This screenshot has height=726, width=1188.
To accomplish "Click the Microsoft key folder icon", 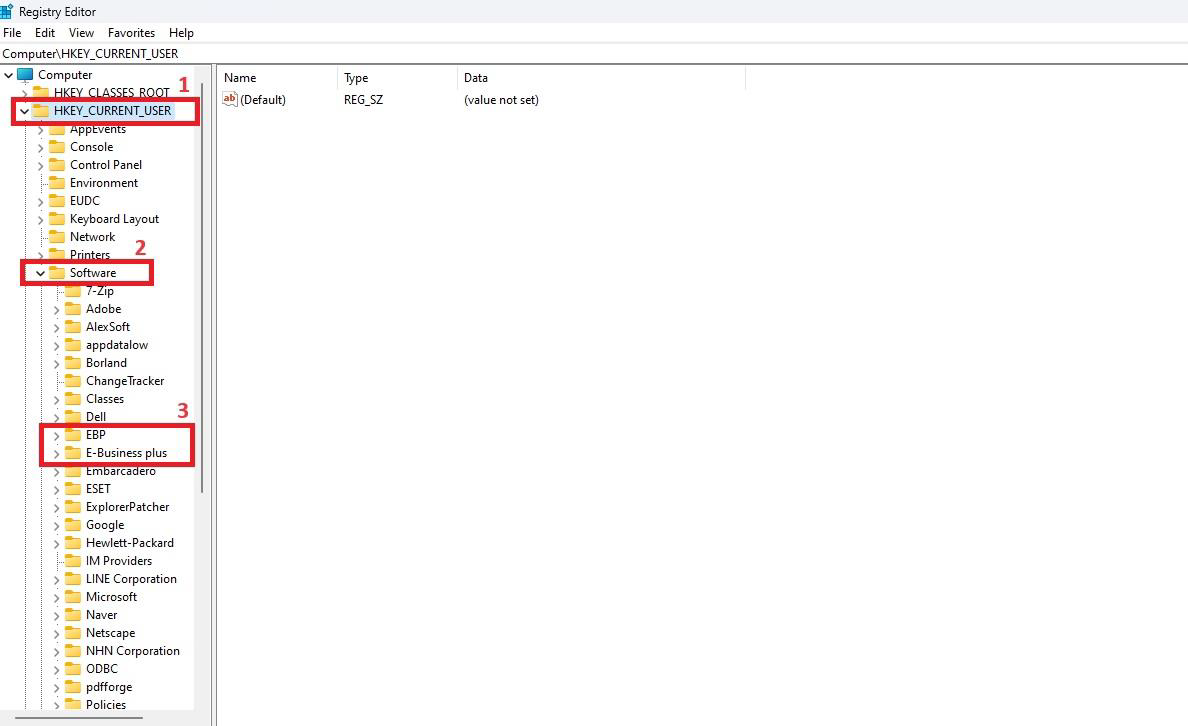I will coord(73,597).
